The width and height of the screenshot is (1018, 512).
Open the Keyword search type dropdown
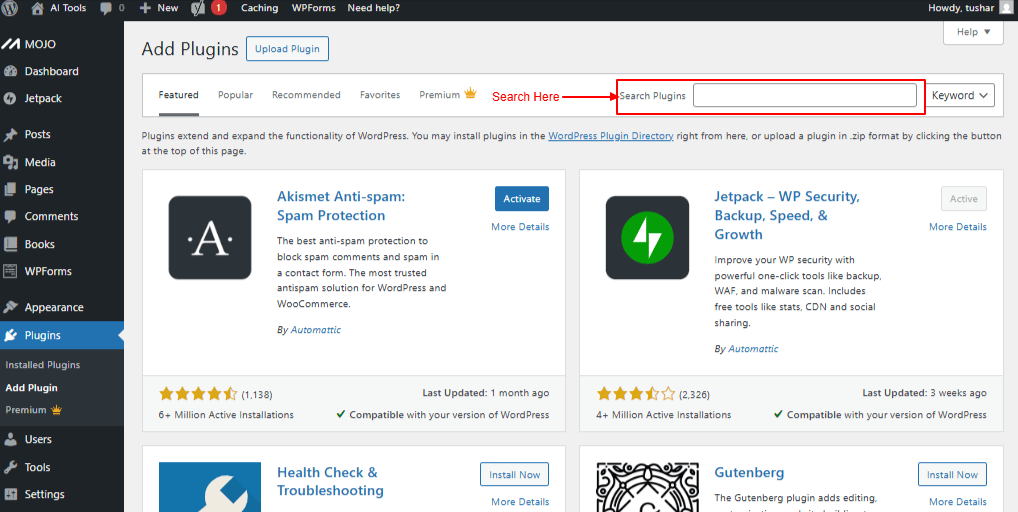[960, 96]
